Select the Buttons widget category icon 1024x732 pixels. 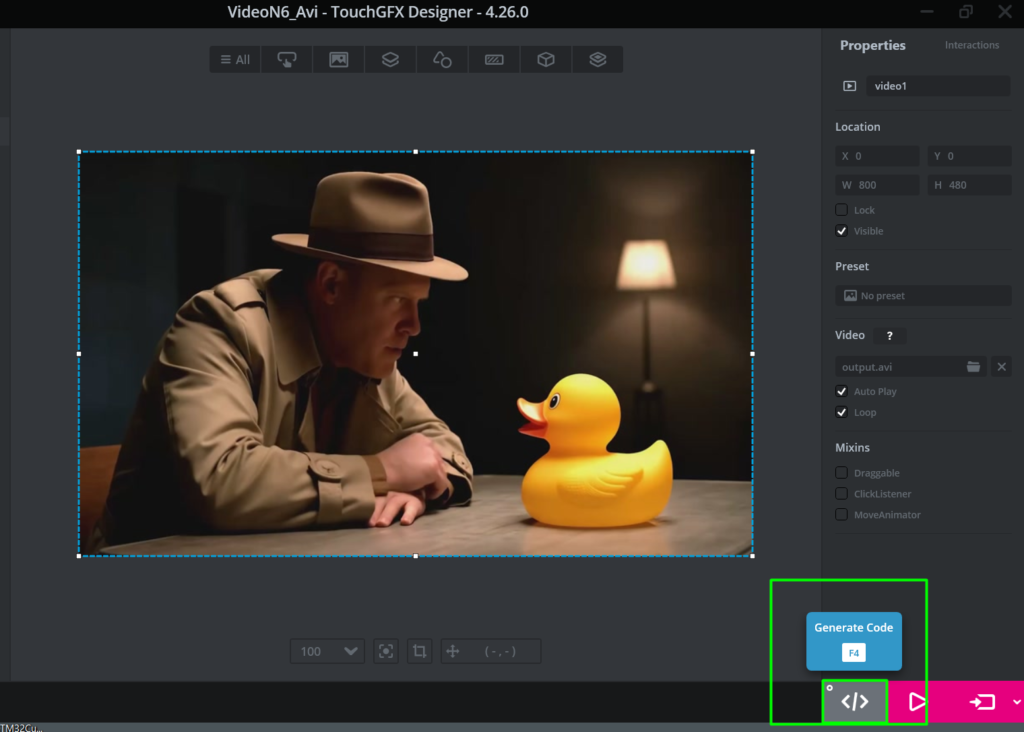click(287, 60)
